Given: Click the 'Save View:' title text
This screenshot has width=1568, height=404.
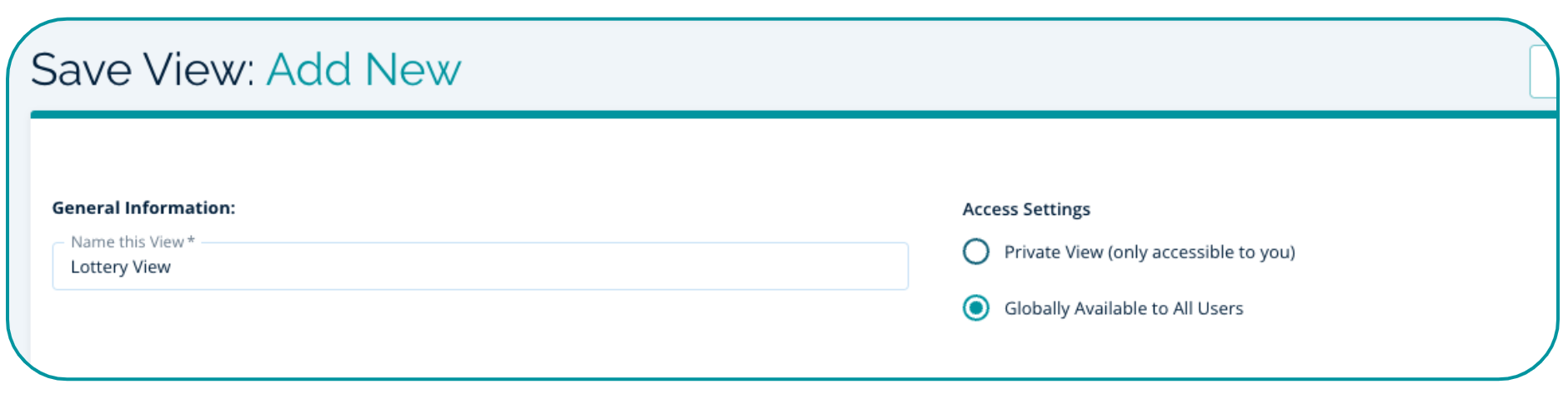Looking at the screenshot, I should pos(143,70).
